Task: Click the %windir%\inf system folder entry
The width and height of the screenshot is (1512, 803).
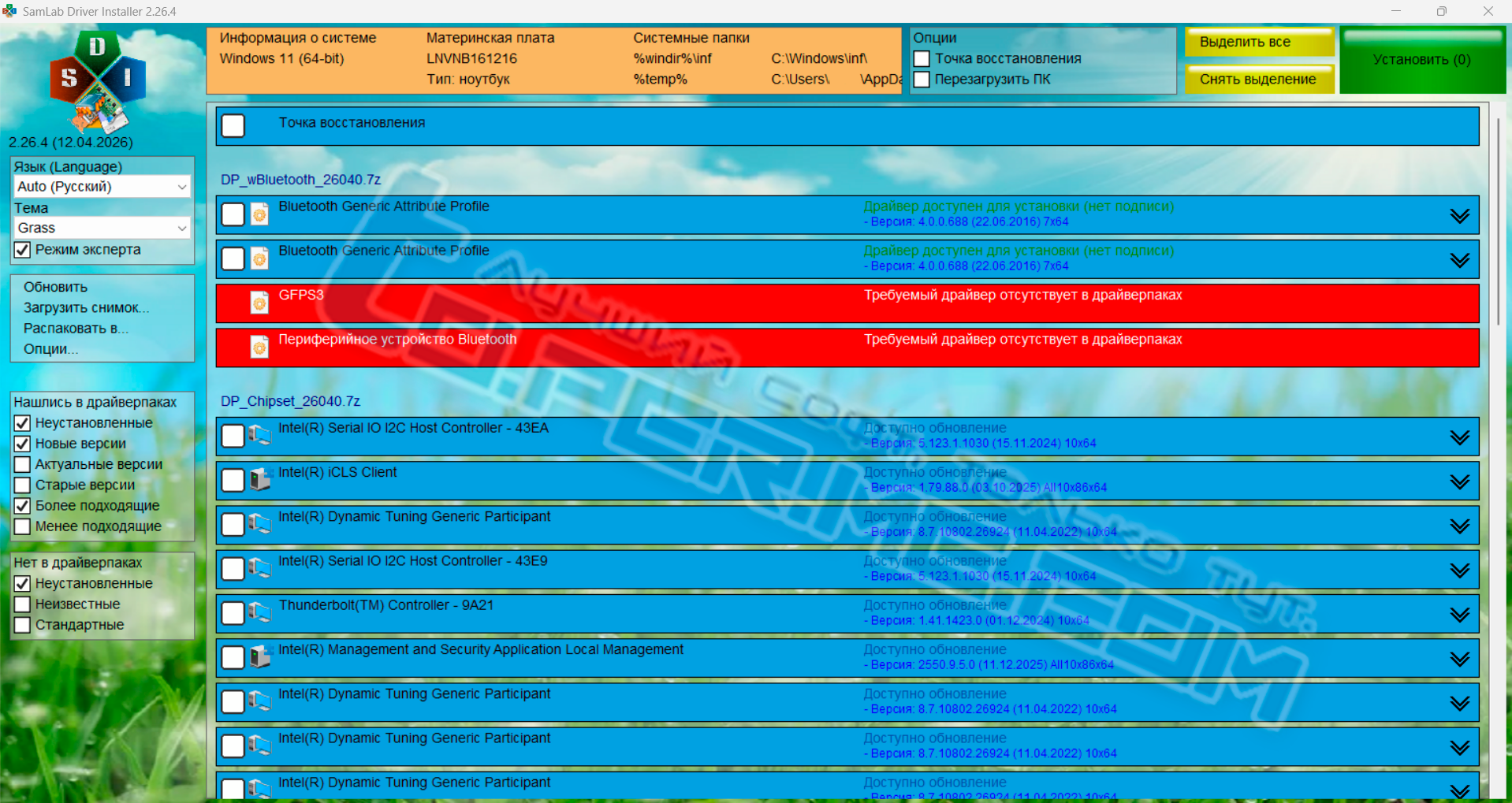Action: (x=672, y=58)
